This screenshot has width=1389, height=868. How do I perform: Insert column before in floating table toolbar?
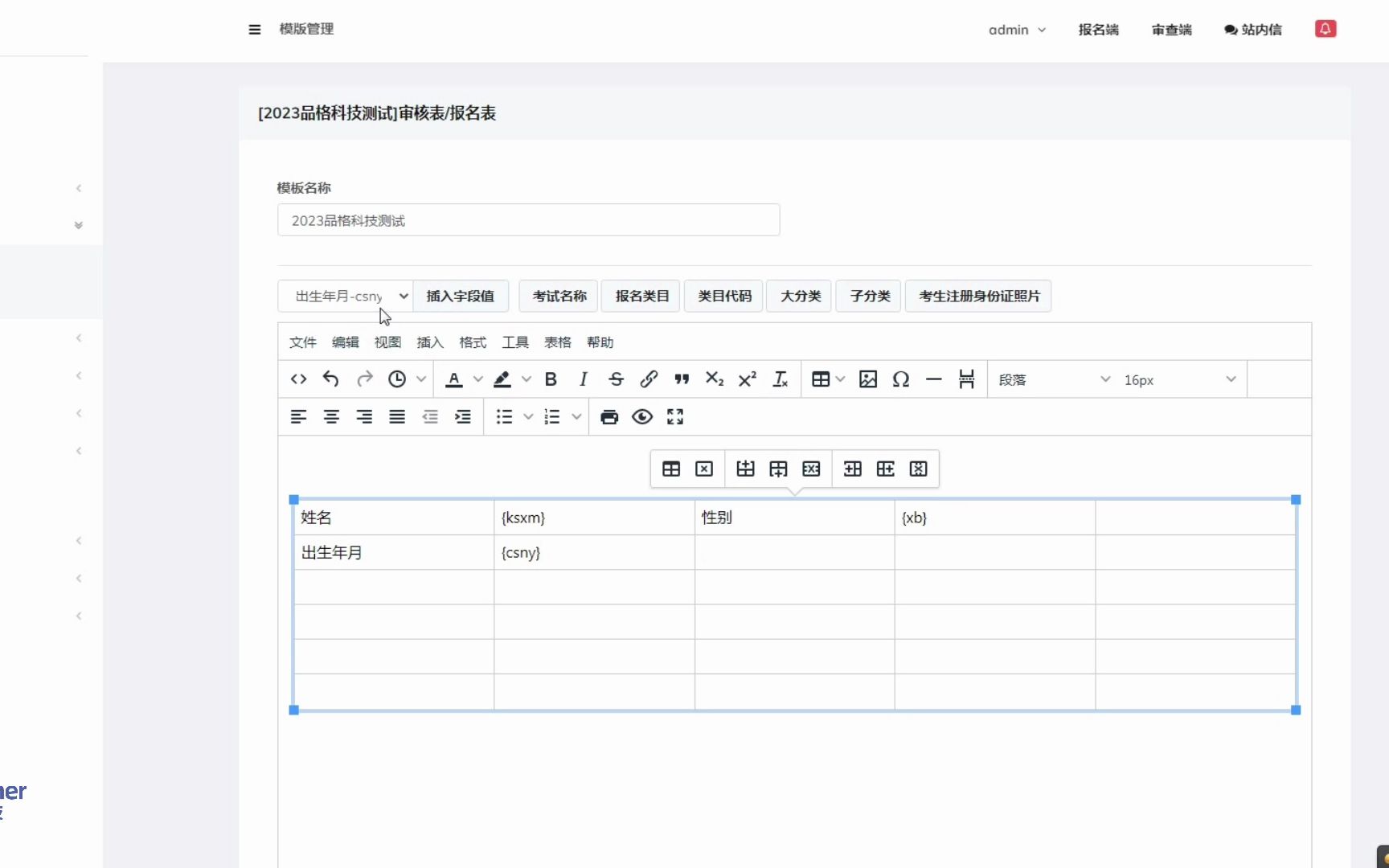pyautogui.click(x=853, y=469)
